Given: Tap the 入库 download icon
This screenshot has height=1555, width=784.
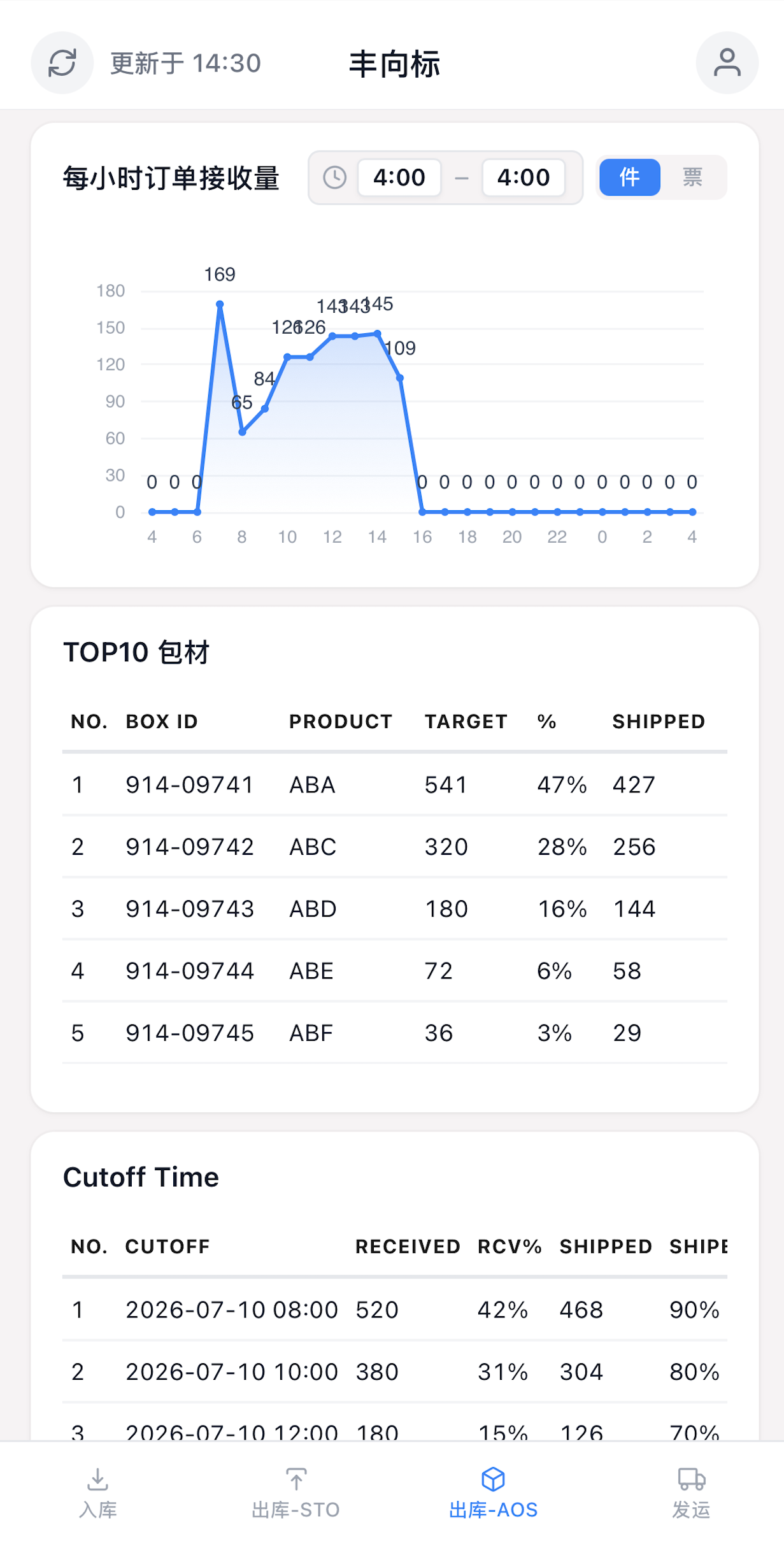Looking at the screenshot, I should 97,1479.
